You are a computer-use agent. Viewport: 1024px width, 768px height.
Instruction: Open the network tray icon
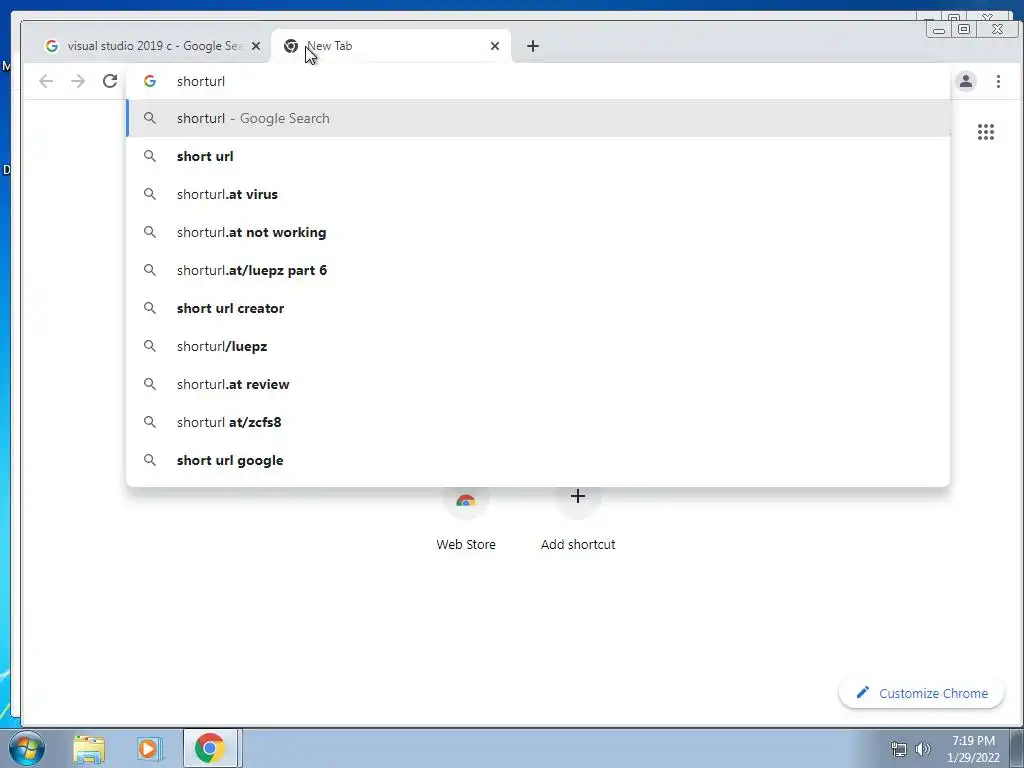[x=899, y=749]
